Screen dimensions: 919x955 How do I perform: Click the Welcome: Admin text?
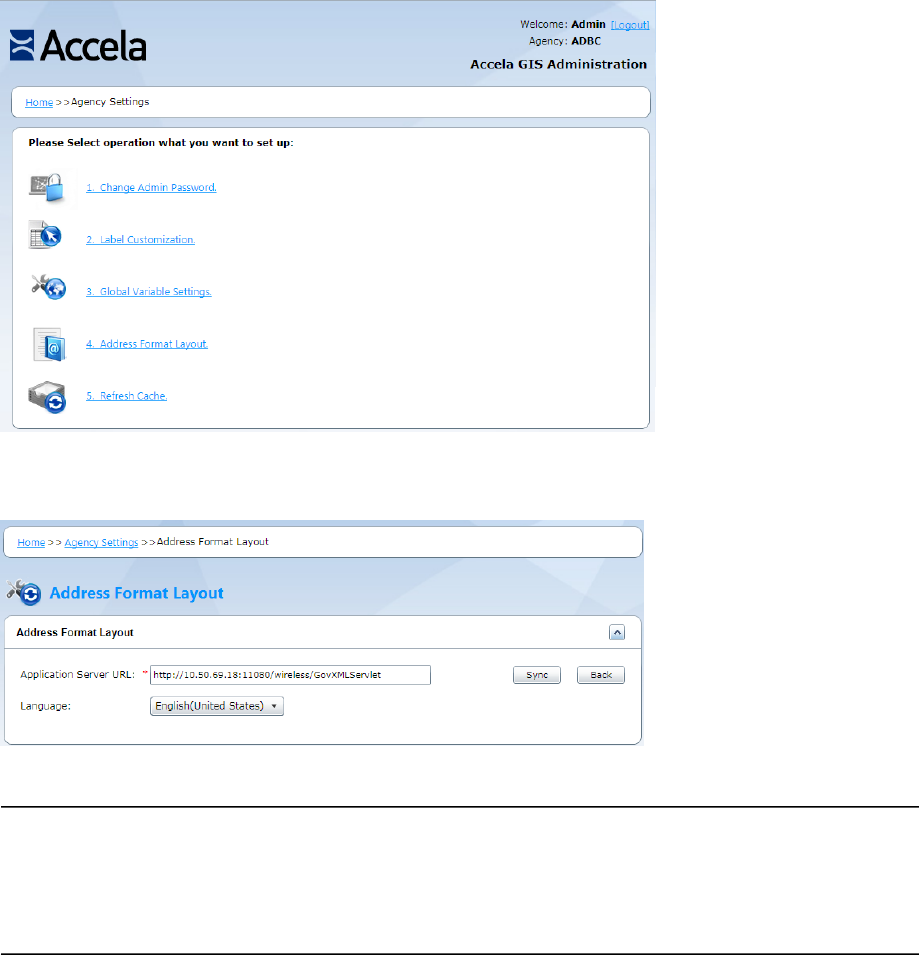point(563,24)
